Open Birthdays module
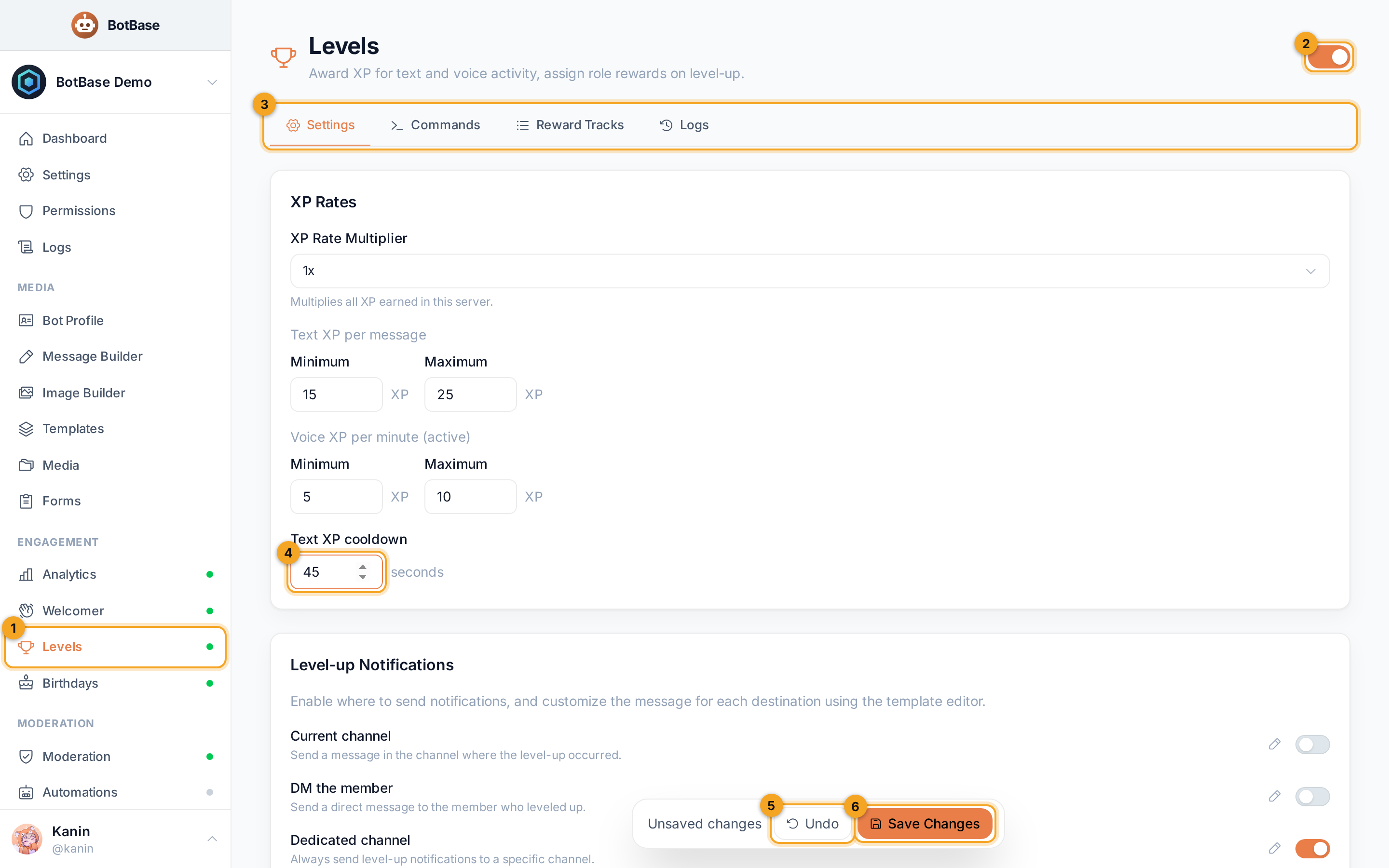This screenshot has height=868, width=1389. point(115,683)
